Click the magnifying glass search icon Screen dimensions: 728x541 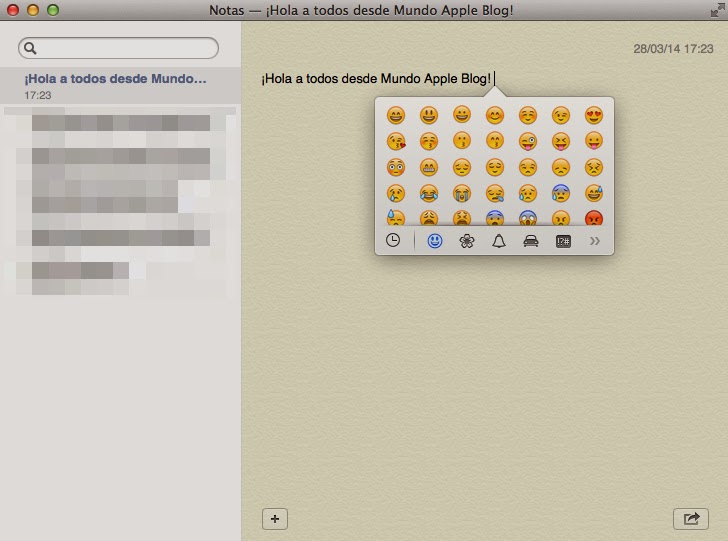point(30,48)
